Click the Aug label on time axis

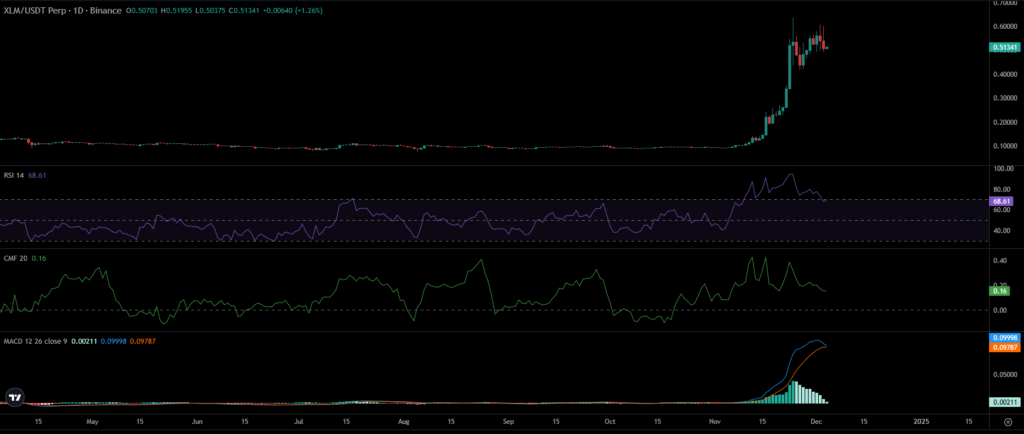click(x=406, y=422)
